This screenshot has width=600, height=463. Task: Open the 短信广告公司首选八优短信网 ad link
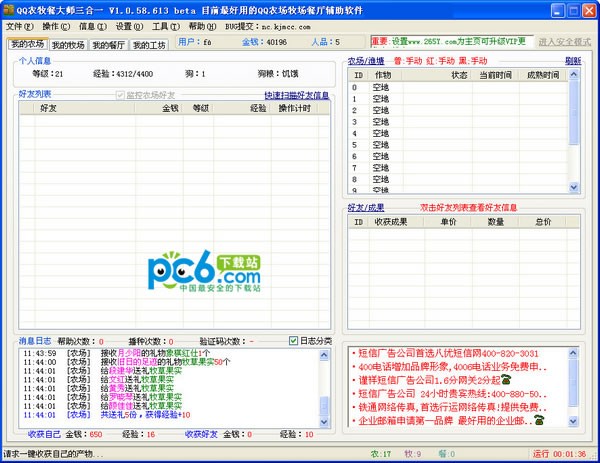[x=448, y=353]
